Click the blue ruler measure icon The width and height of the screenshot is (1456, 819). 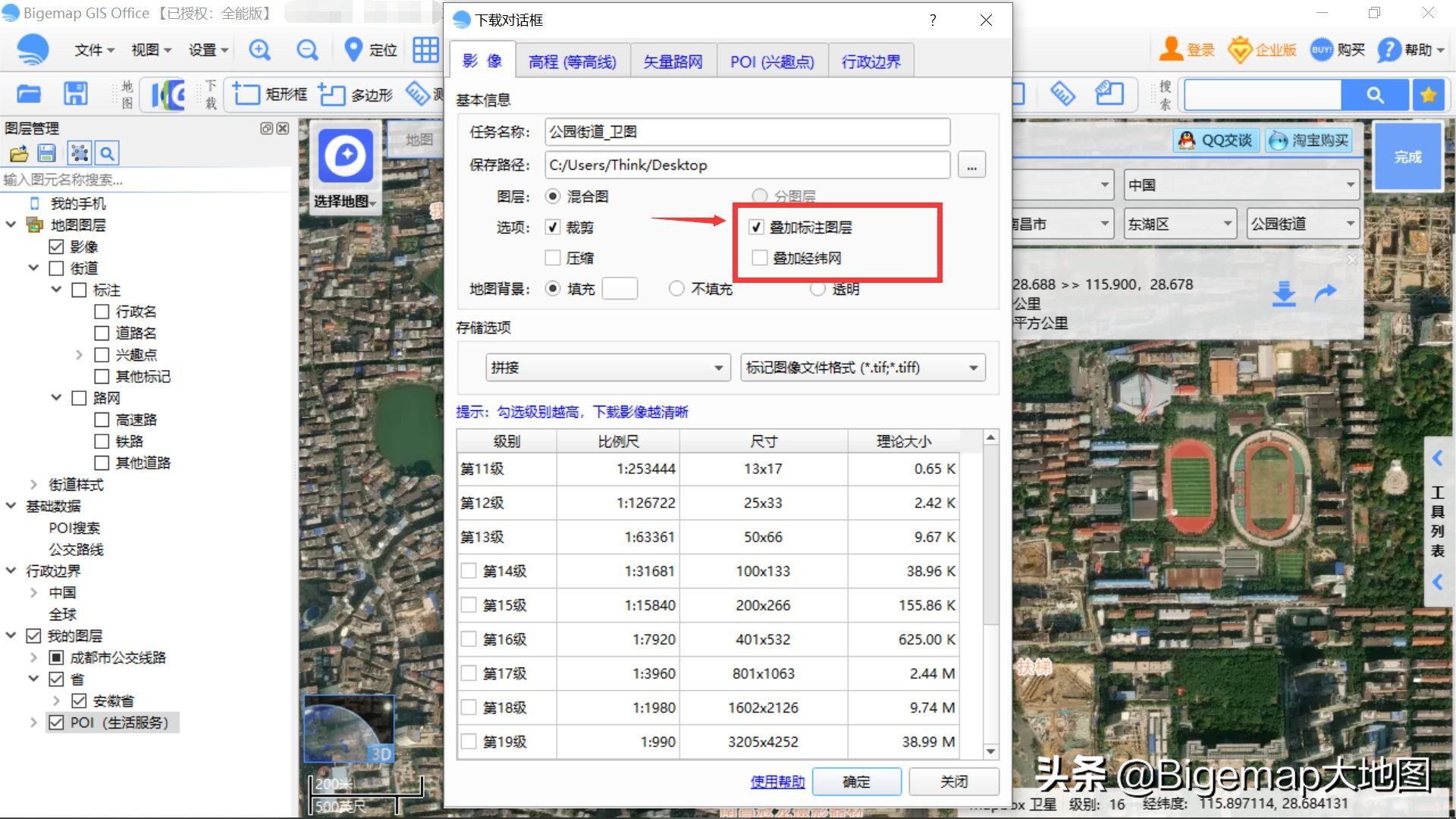1062,93
